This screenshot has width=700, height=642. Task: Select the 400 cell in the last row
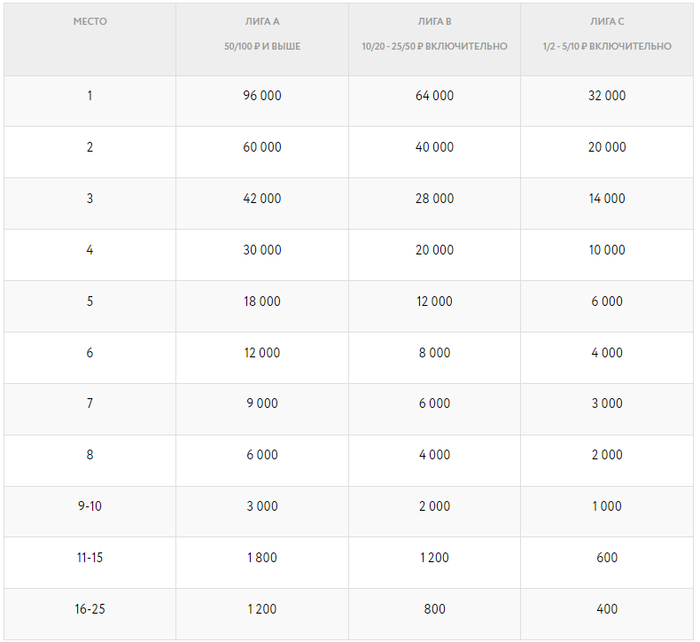coord(607,609)
